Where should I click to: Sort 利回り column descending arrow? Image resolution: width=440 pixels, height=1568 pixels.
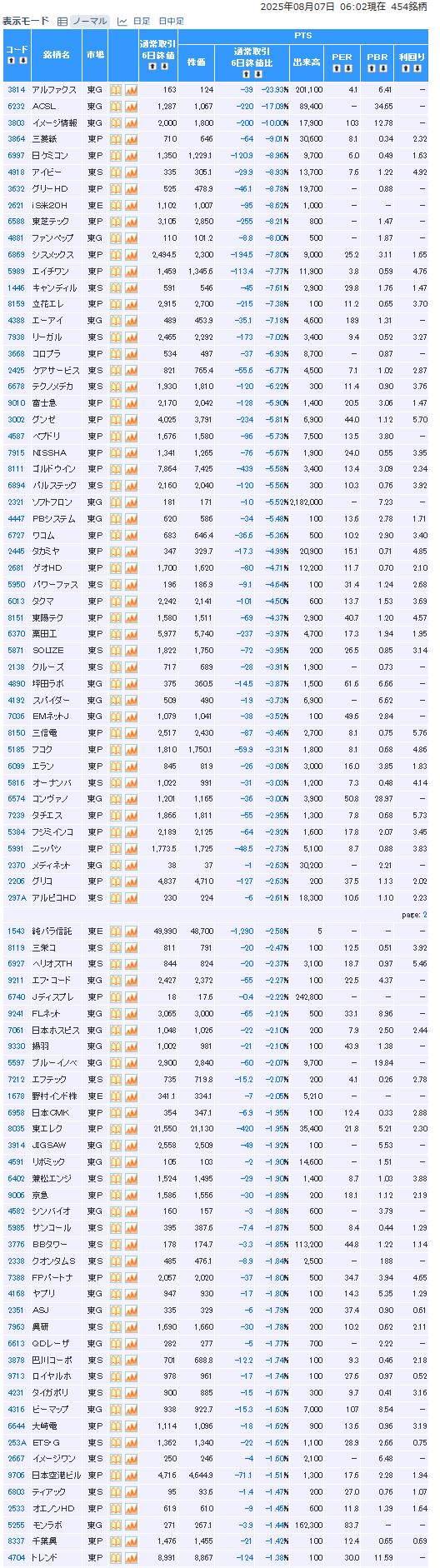pyautogui.click(x=418, y=68)
